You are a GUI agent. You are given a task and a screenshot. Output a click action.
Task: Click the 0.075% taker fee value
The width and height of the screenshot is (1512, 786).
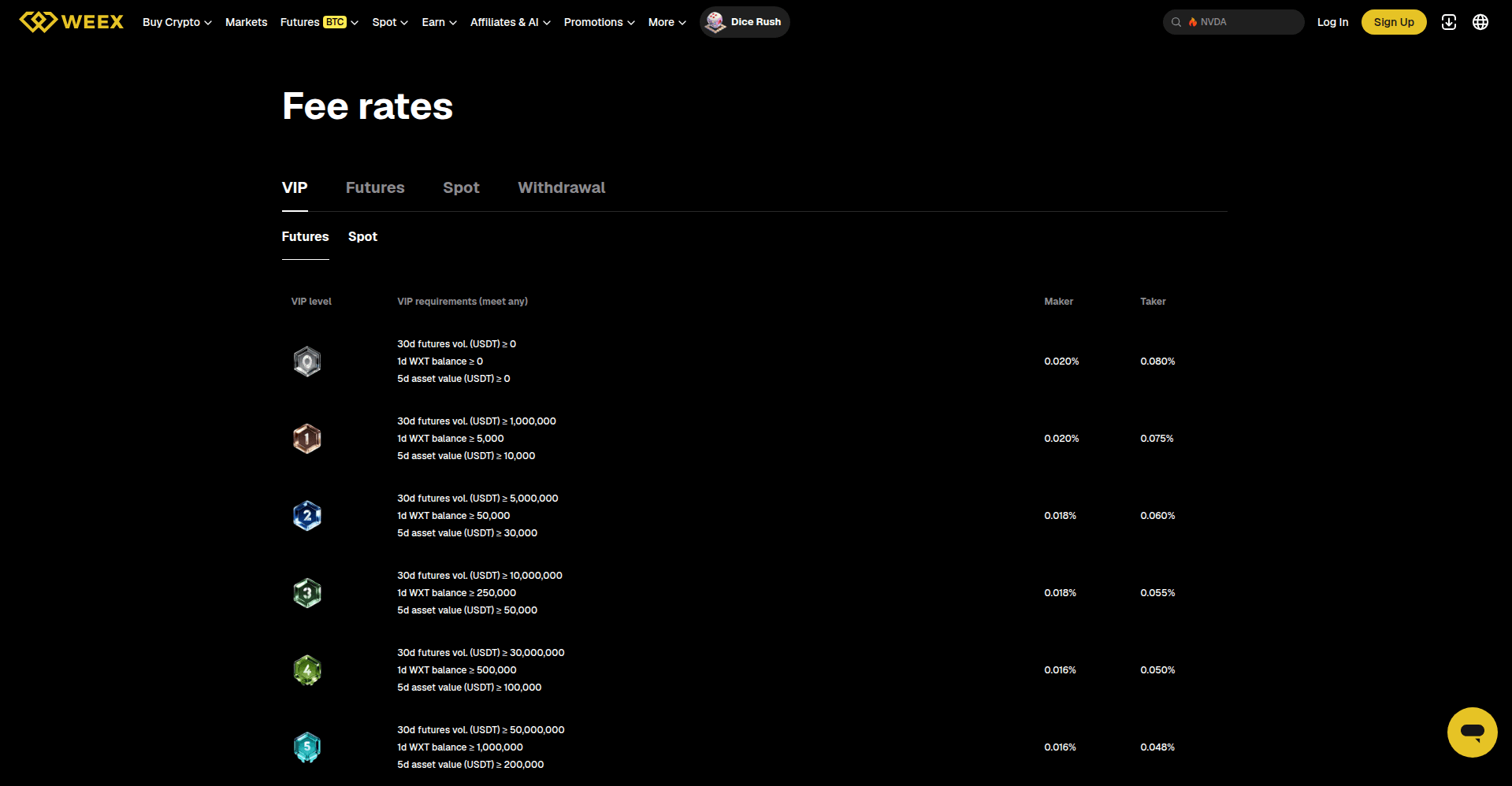coord(1157,439)
